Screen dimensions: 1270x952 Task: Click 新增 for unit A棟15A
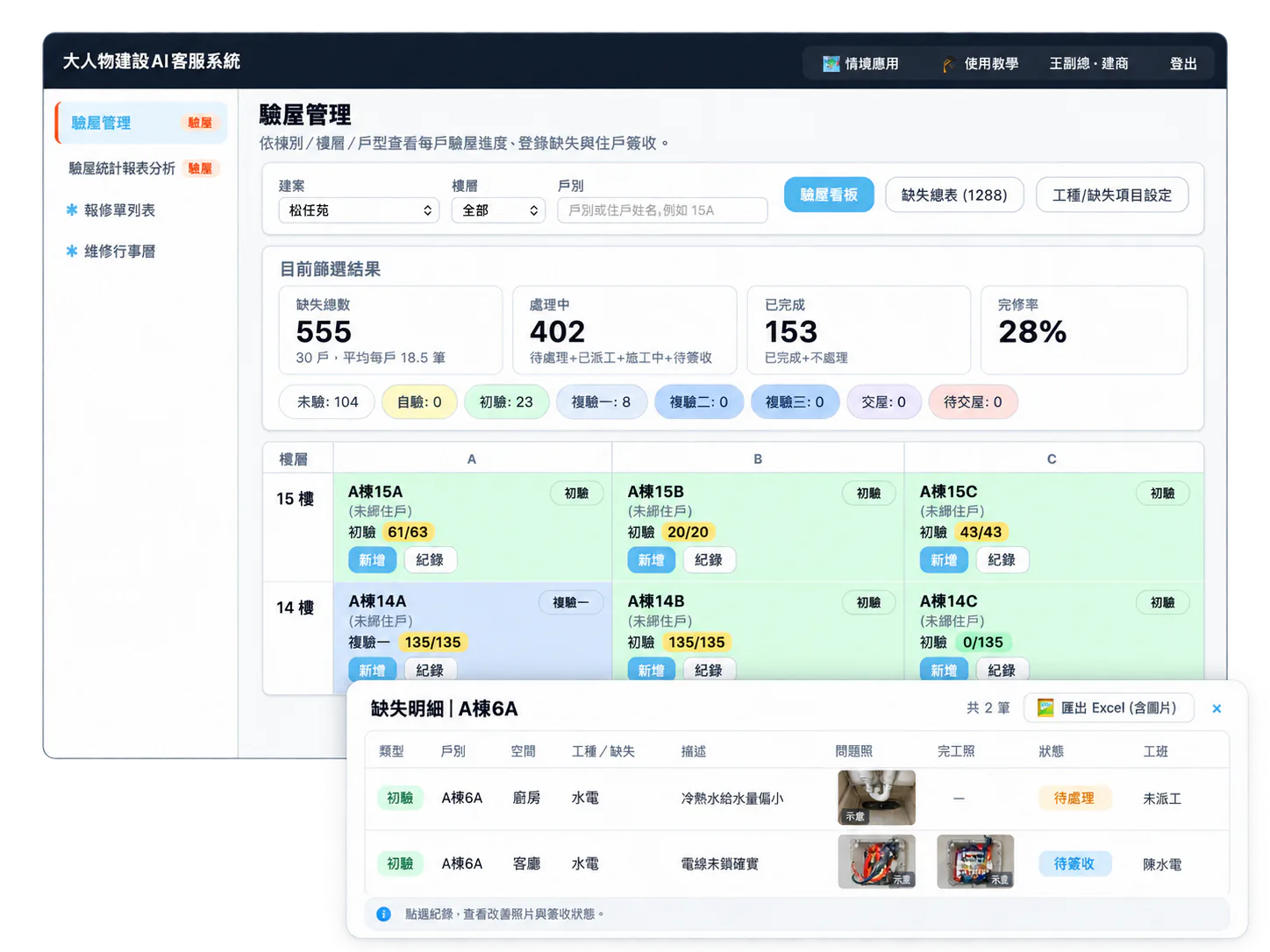[x=372, y=560]
